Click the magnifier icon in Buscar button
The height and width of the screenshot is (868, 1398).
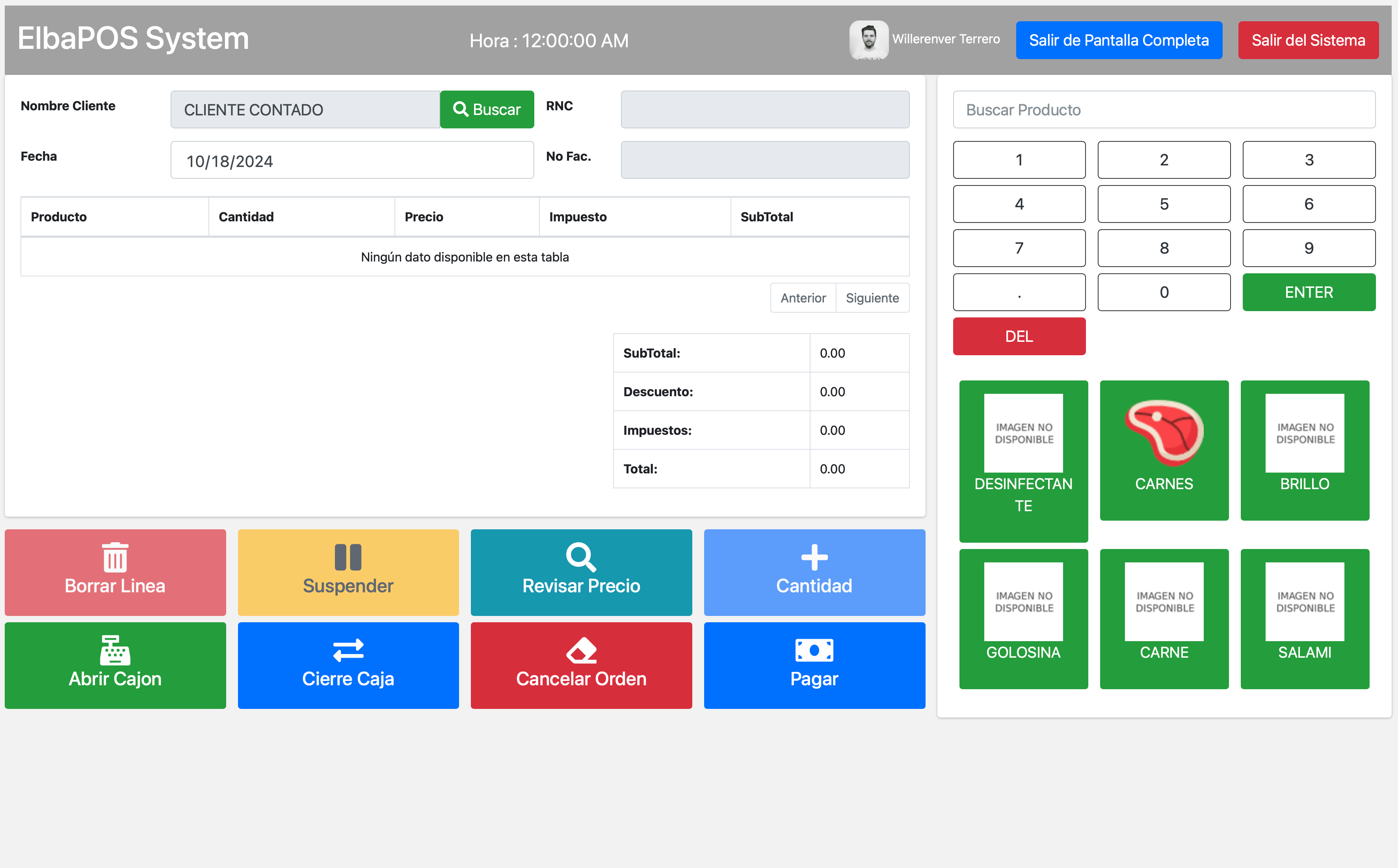coord(461,109)
